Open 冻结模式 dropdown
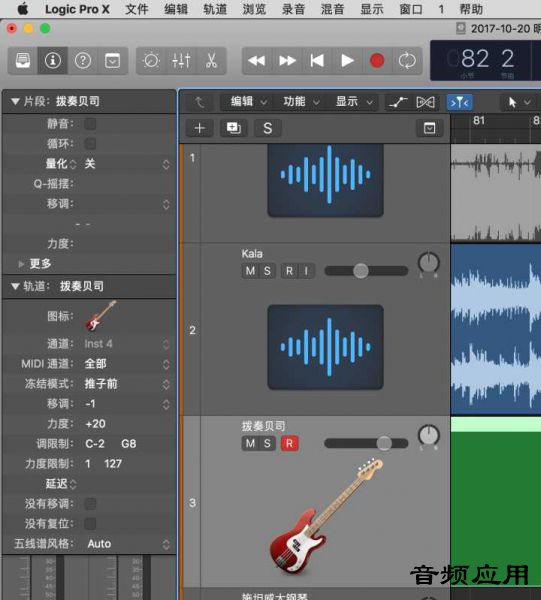The height and width of the screenshot is (600, 541). tap(127, 384)
